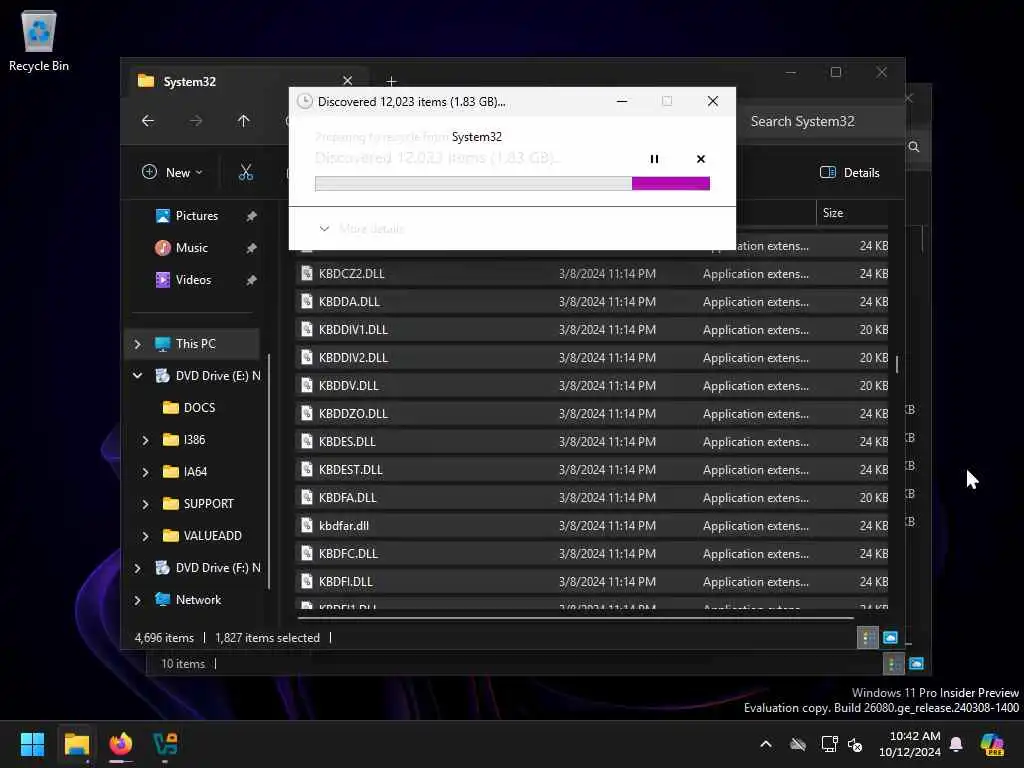1024x768 pixels.
Task: Pause the recycle operation
Action: [x=654, y=159]
